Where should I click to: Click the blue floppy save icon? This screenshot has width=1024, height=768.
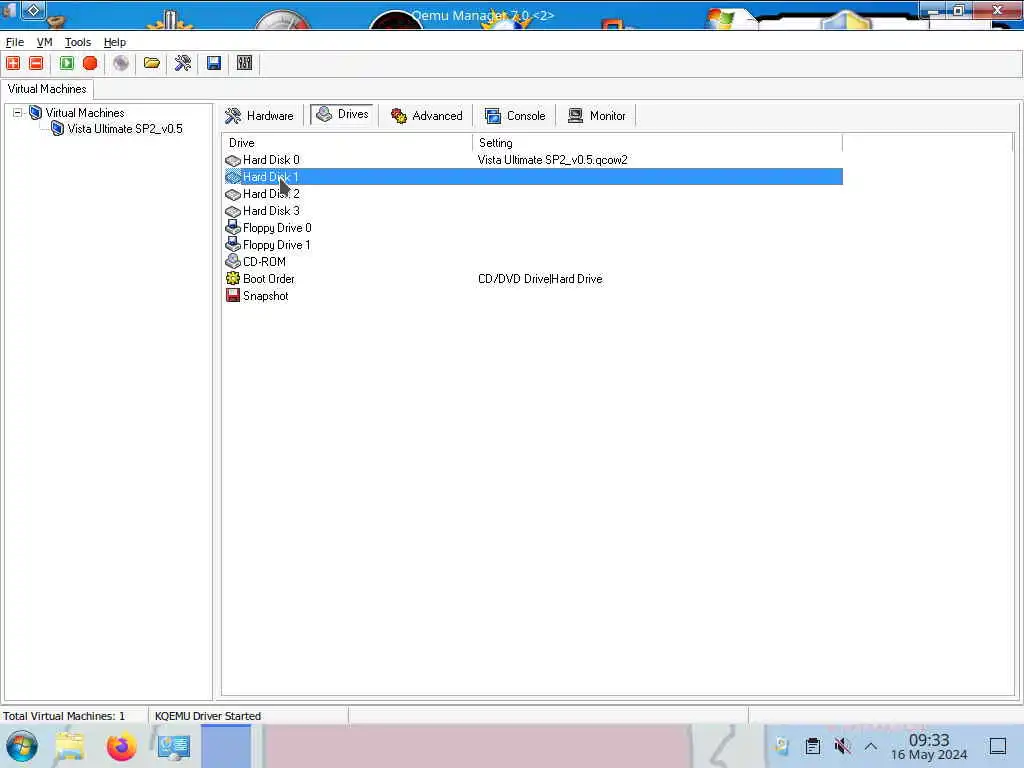[214, 63]
